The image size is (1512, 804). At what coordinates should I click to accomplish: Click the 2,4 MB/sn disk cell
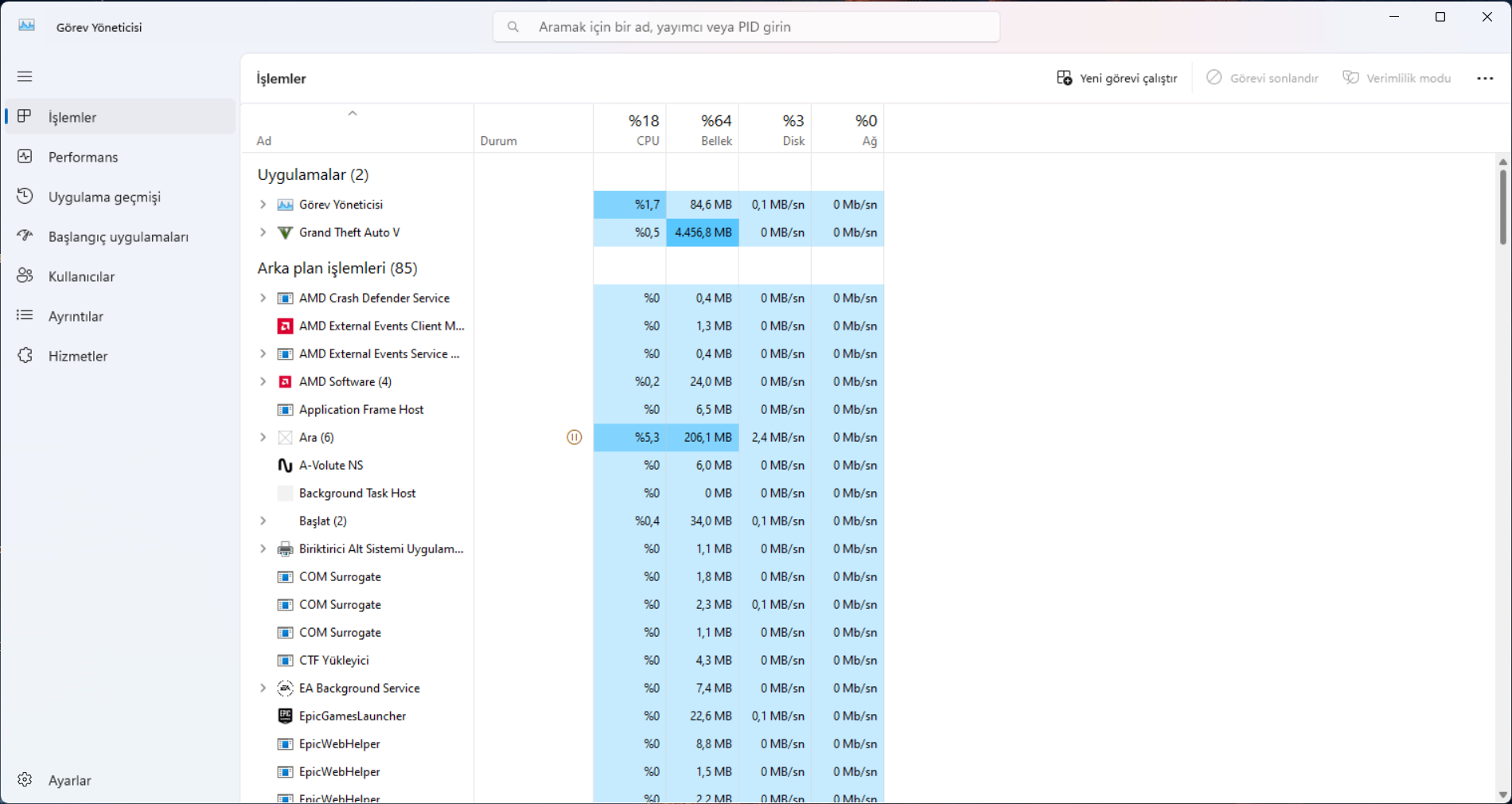coord(775,437)
